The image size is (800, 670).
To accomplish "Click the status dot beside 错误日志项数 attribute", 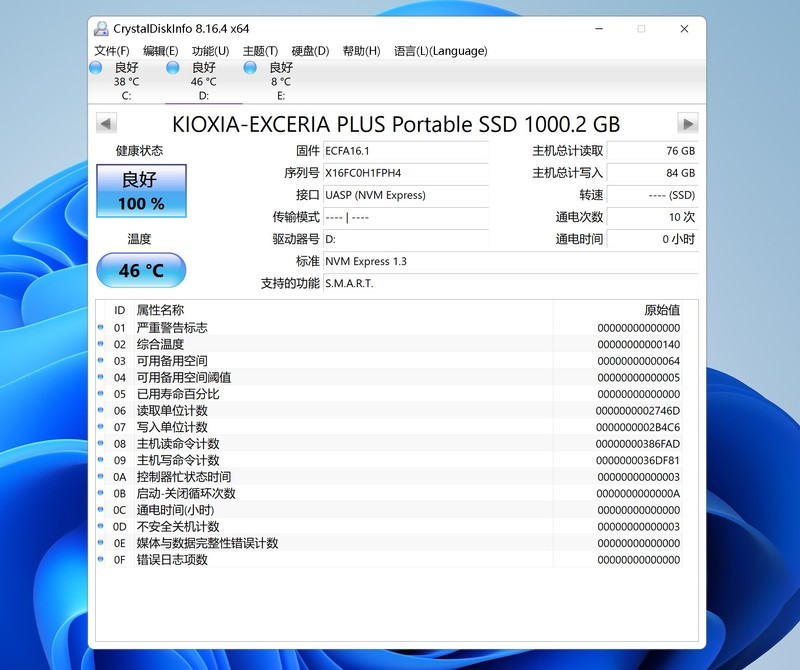I will (98, 560).
